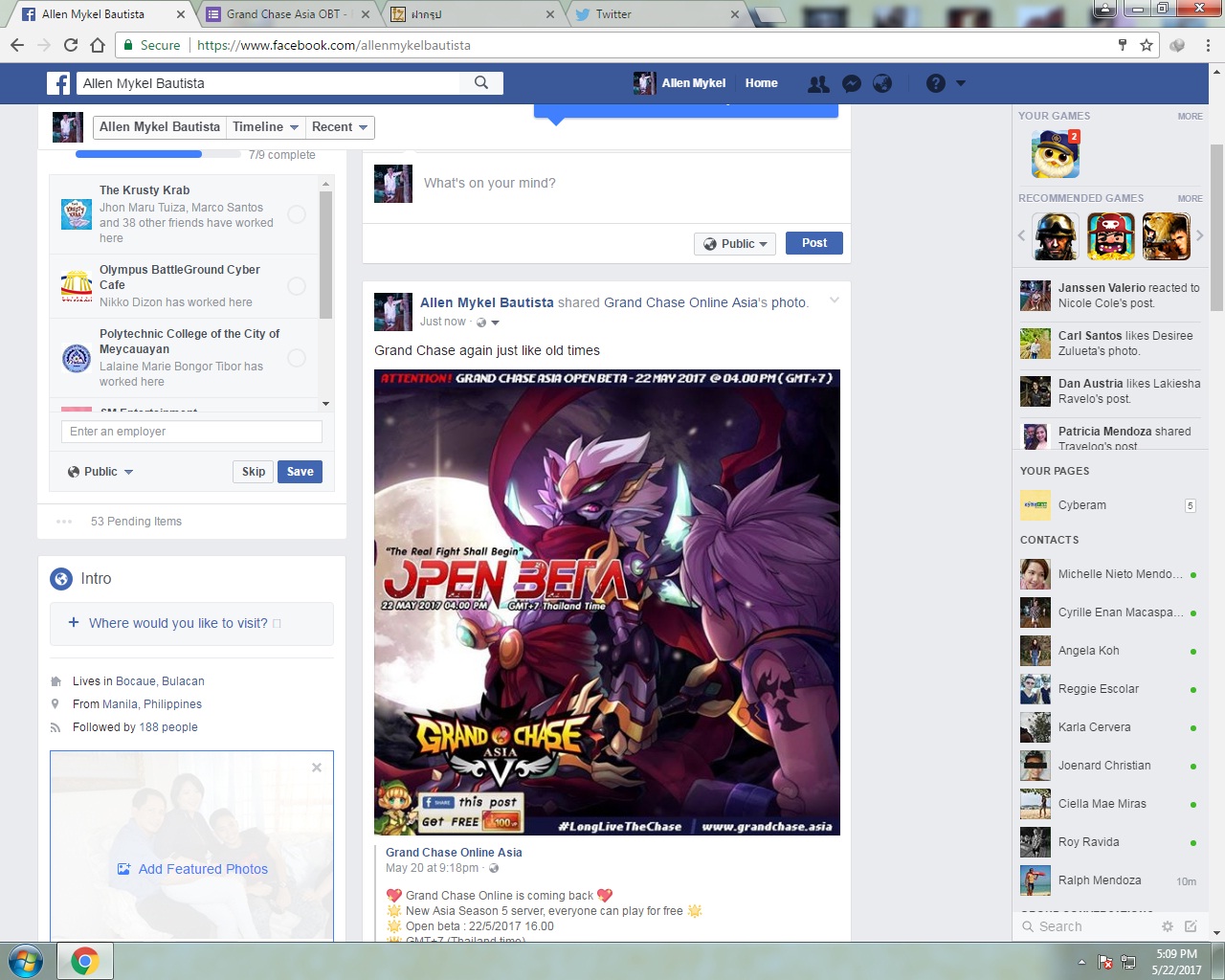Viewport: 1225px width, 980px height.
Task: Open chat settings gear icon
Action: coord(1168,926)
